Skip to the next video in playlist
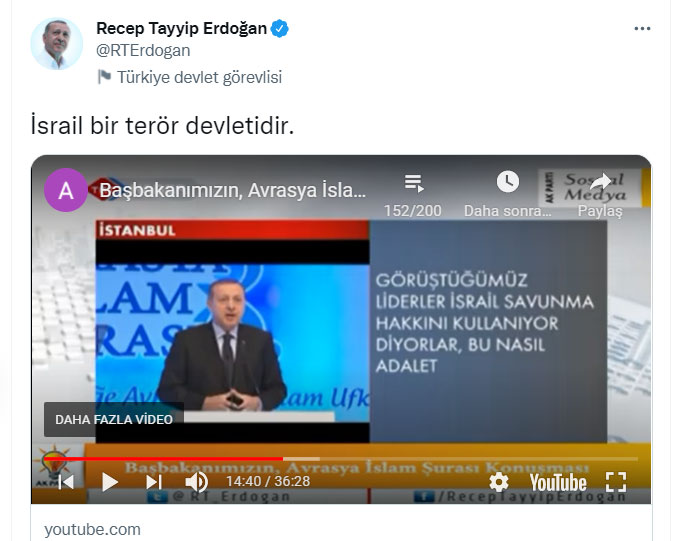The height and width of the screenshot is (541, 679). (x=154, y=482)
